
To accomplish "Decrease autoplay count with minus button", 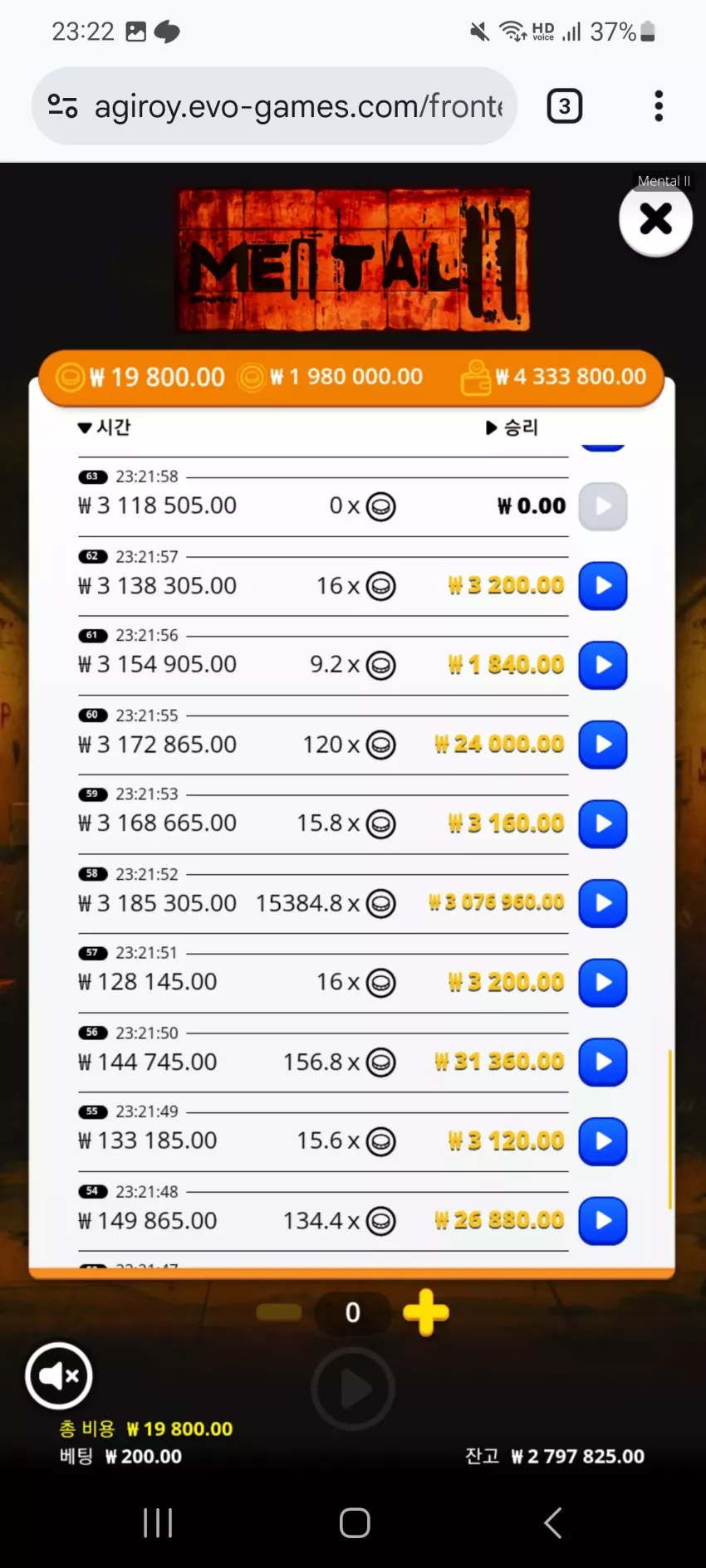I will click(279, 1312).
